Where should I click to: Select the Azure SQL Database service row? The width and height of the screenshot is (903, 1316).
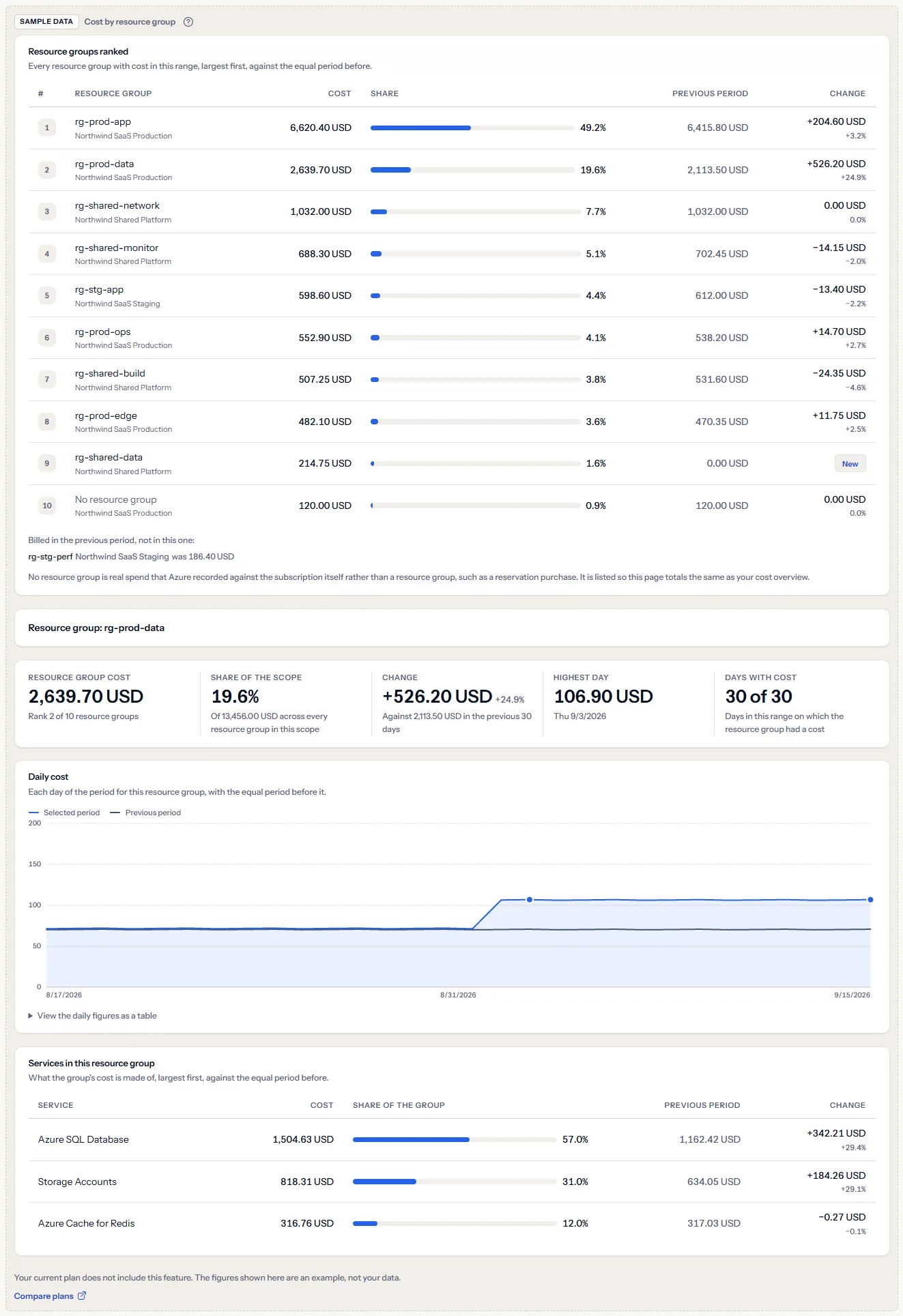[452, 1139]
